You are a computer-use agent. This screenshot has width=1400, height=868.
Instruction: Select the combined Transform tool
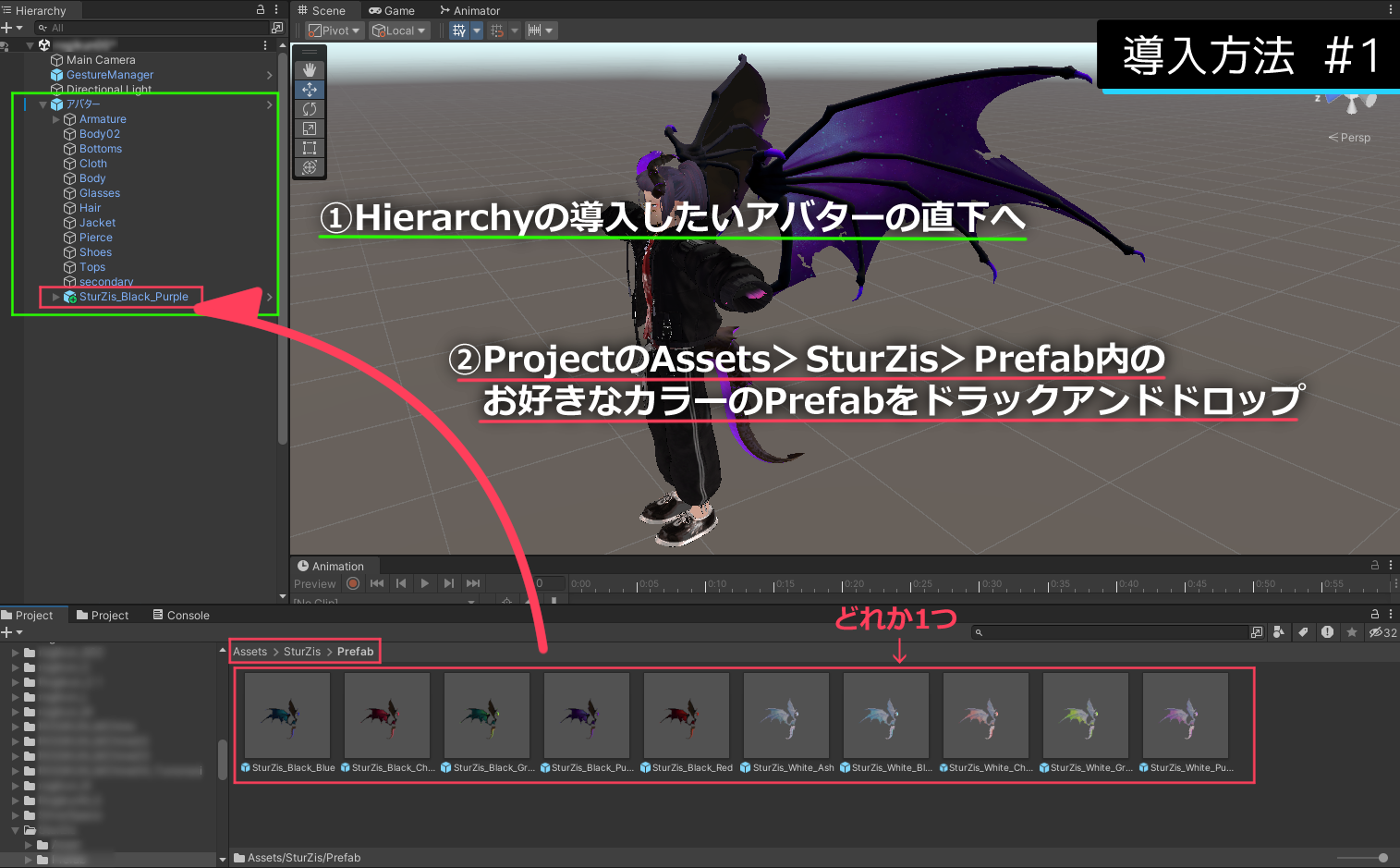point(310,167)
